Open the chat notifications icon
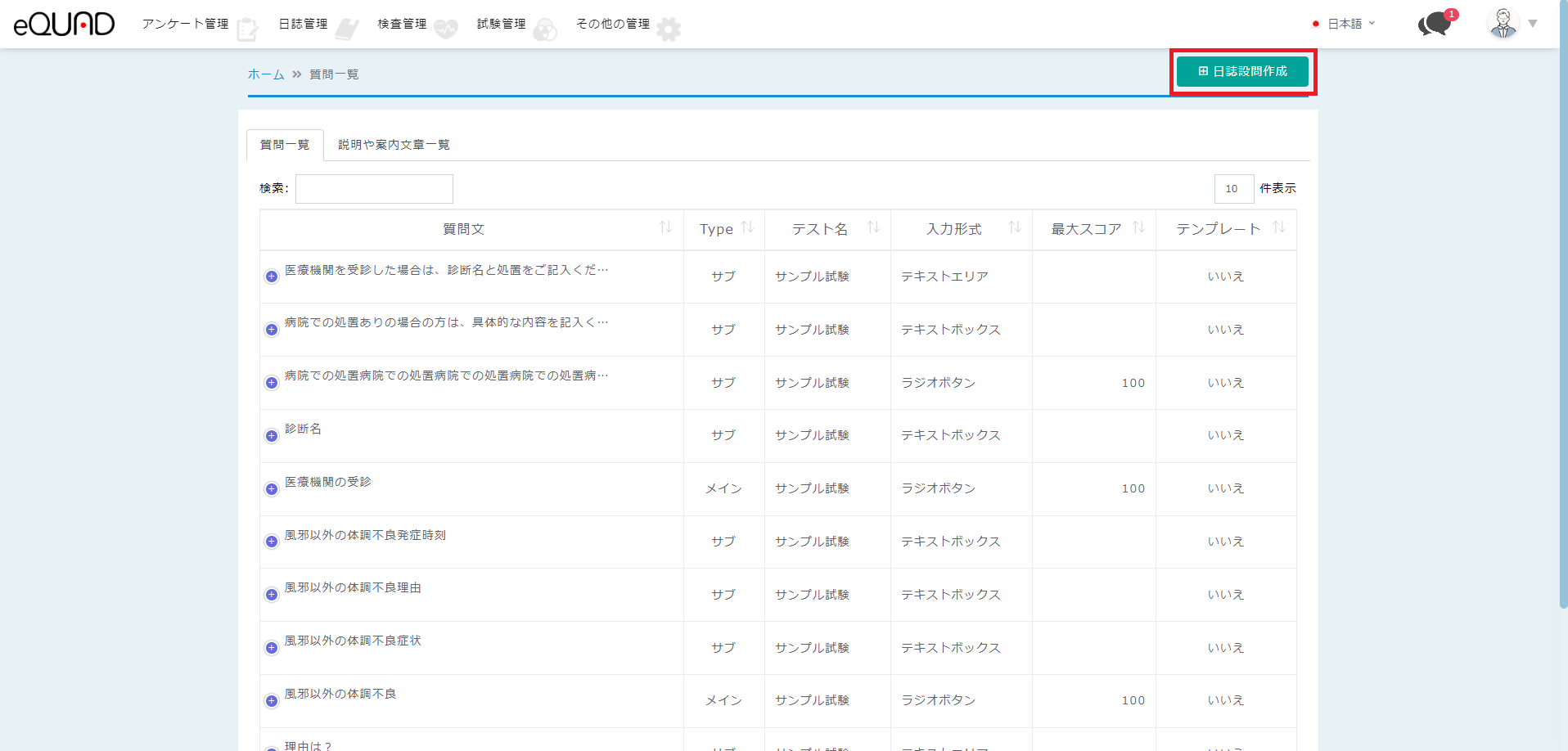Image resolution: width=1568 pixels, height=751 pixels. click(1434, 24)
